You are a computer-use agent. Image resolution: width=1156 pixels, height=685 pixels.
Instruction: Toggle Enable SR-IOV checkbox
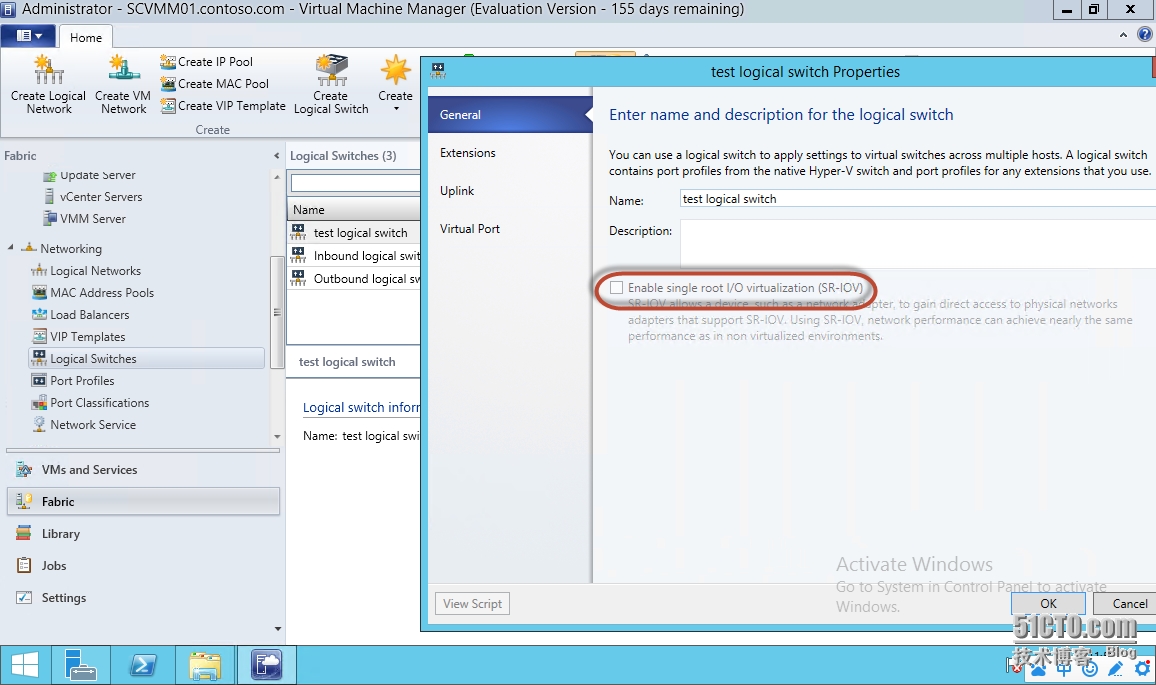coord(616,288)
